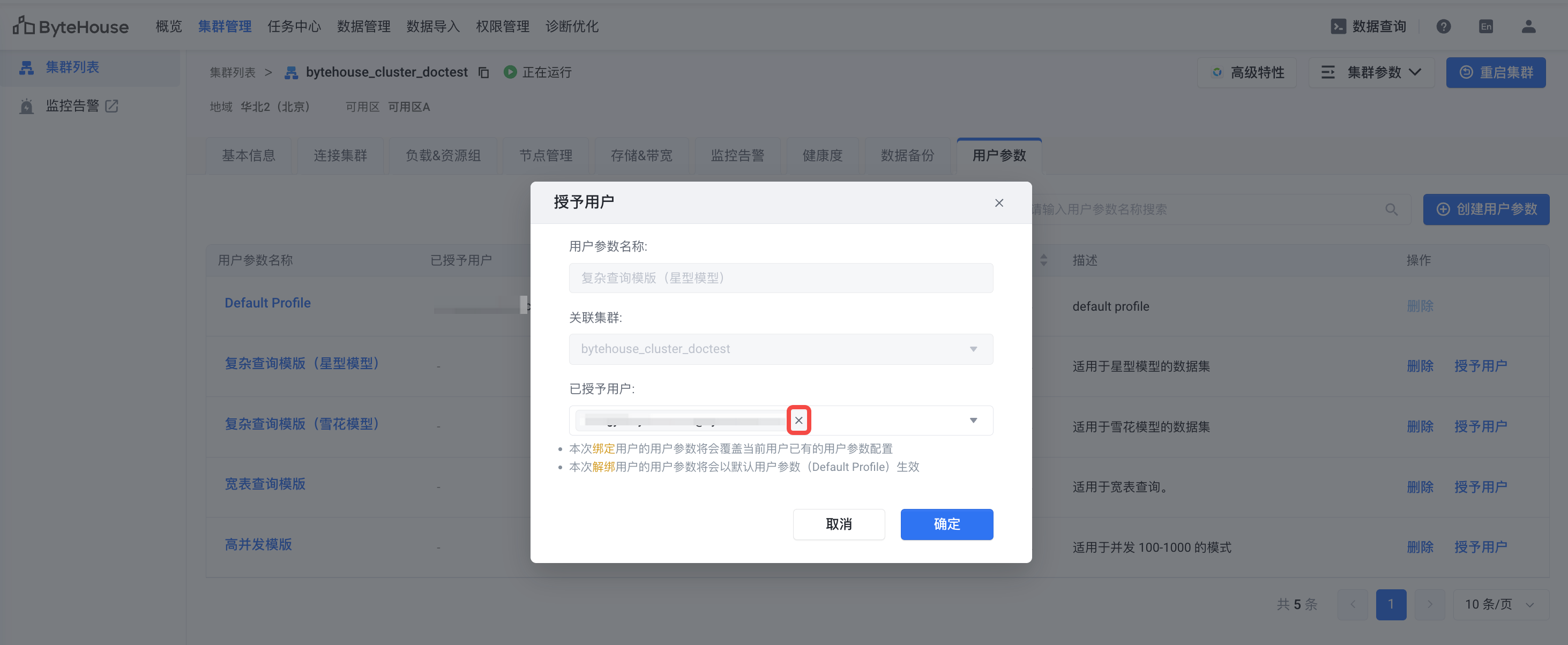Confirm with the 确定 button
The width and height of the screenshot is (1568, 645).
point(946,524)
